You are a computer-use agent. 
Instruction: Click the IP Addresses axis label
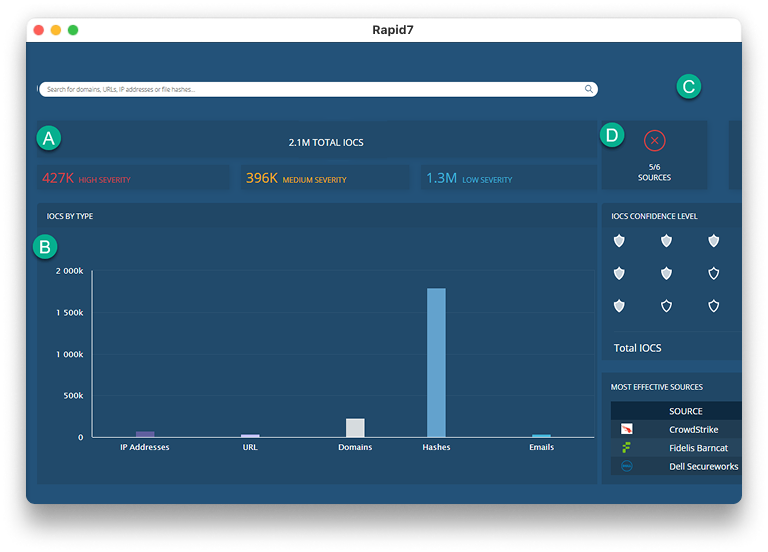[x=145, y=447]
